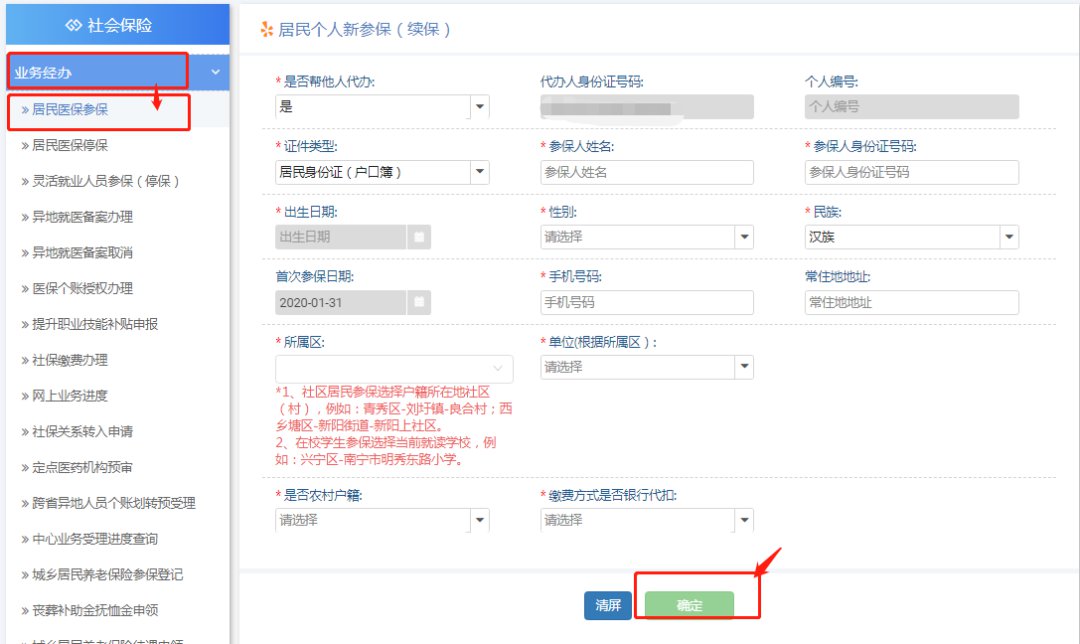Click the 社会保险 header icon
Image resolution: width=1080 pixels, height=644 pixels.
pos(73,25)
